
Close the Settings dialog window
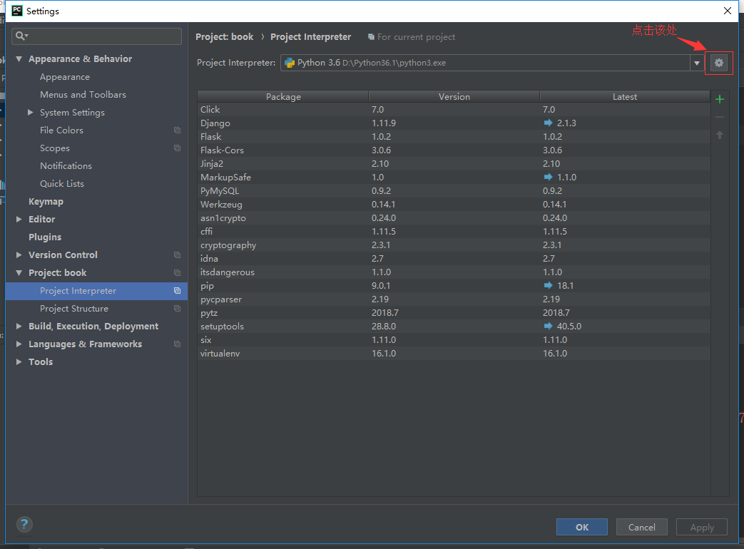coord(727,10)
